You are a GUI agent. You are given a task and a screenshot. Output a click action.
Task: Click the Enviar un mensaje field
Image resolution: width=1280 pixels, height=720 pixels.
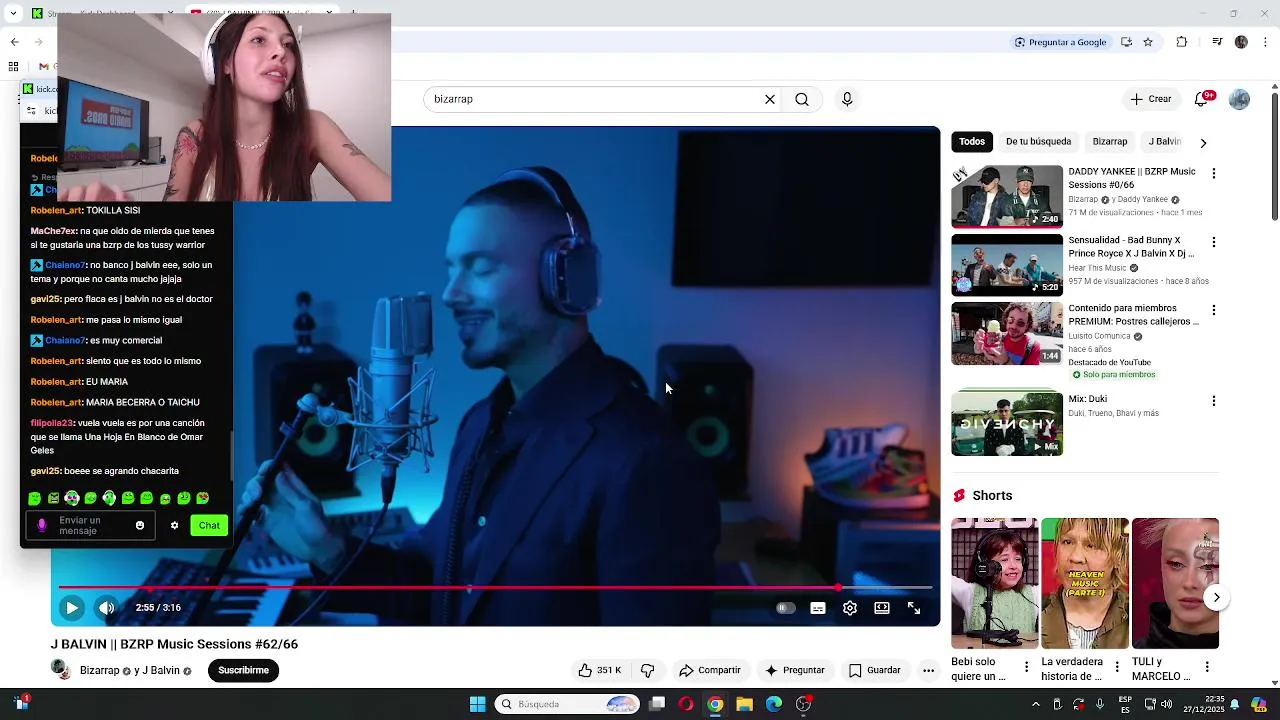[x=90, y=525]
